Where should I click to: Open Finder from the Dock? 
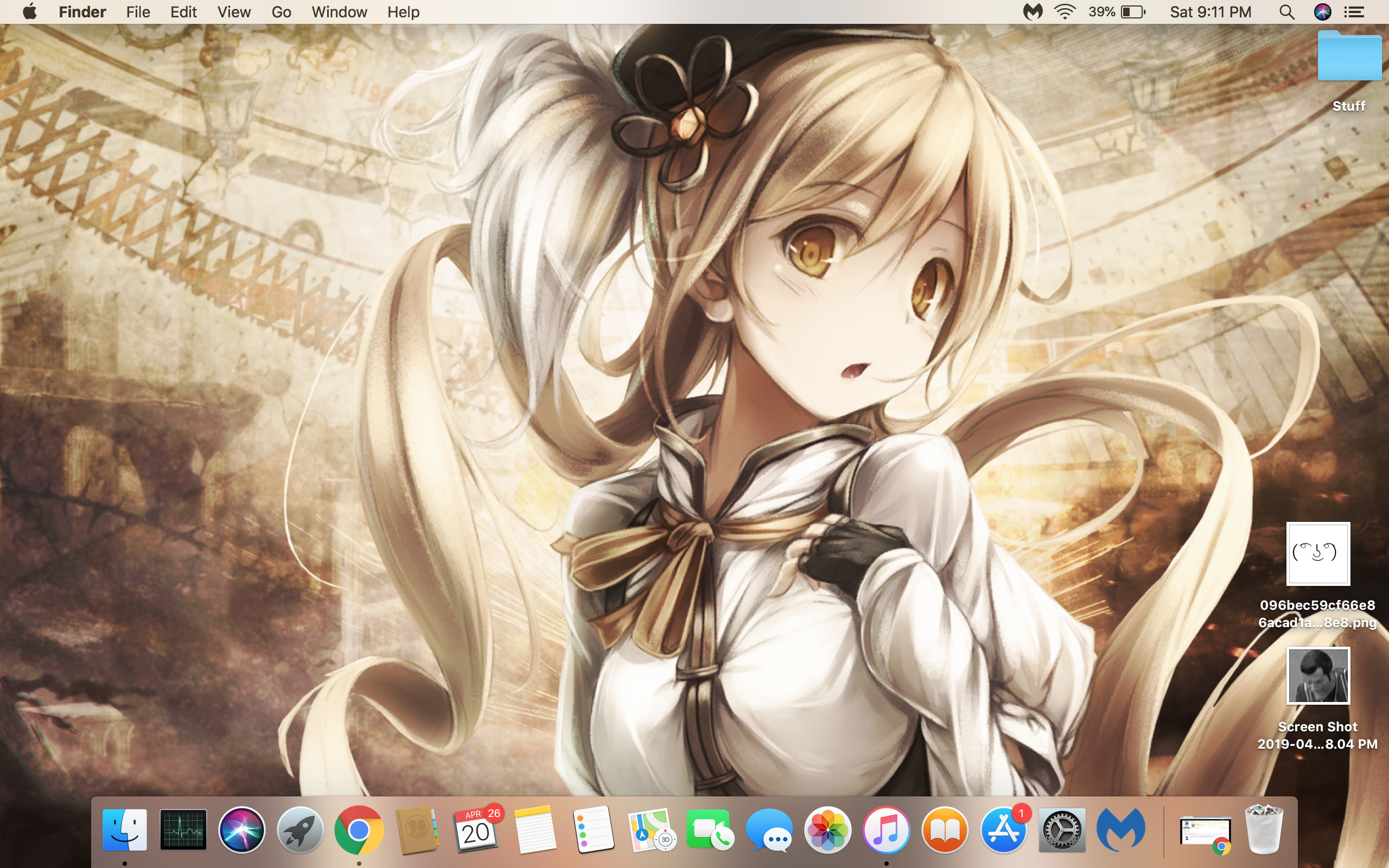click(125, 830)
